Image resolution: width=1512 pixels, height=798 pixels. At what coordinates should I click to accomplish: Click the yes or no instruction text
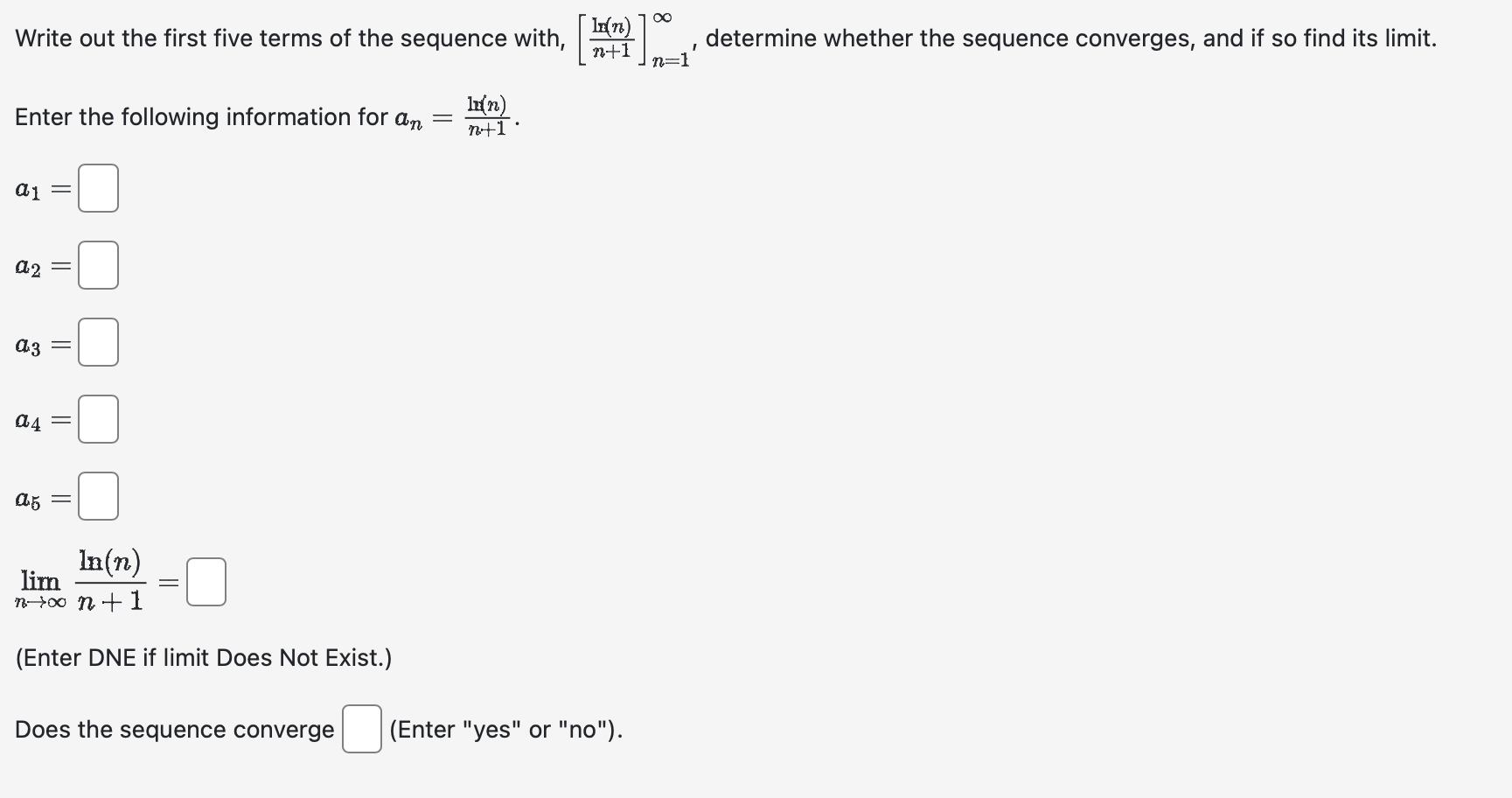click(505, 728)
